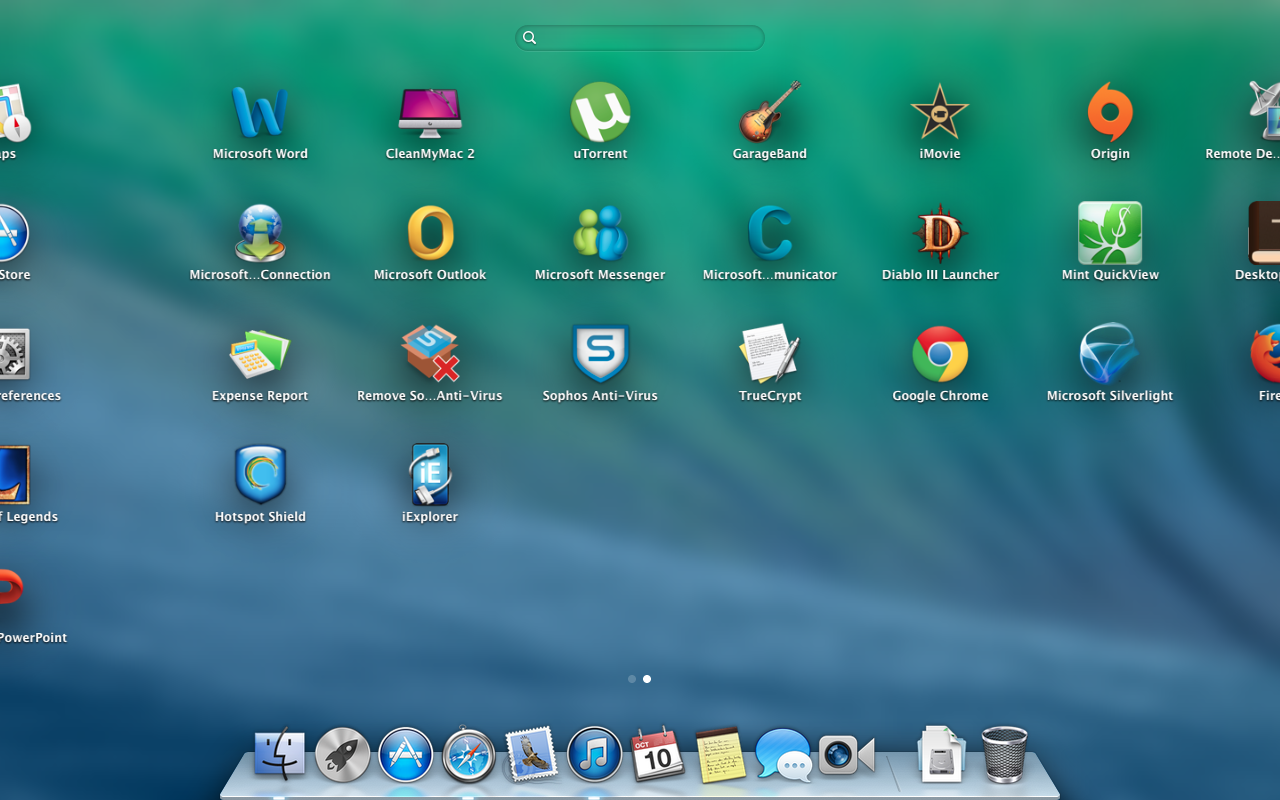Open Calendar in the Dock
The width and height of the screenshot is (1280, 800).
tap(657, 754)
